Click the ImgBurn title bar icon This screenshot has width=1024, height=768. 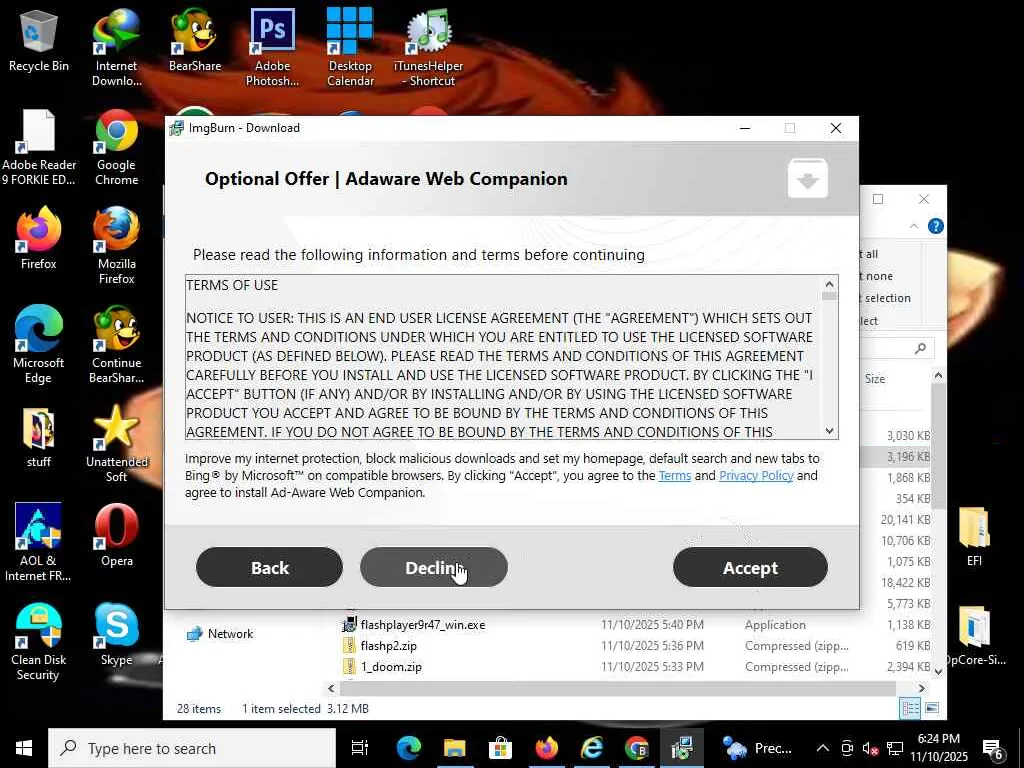176,128
